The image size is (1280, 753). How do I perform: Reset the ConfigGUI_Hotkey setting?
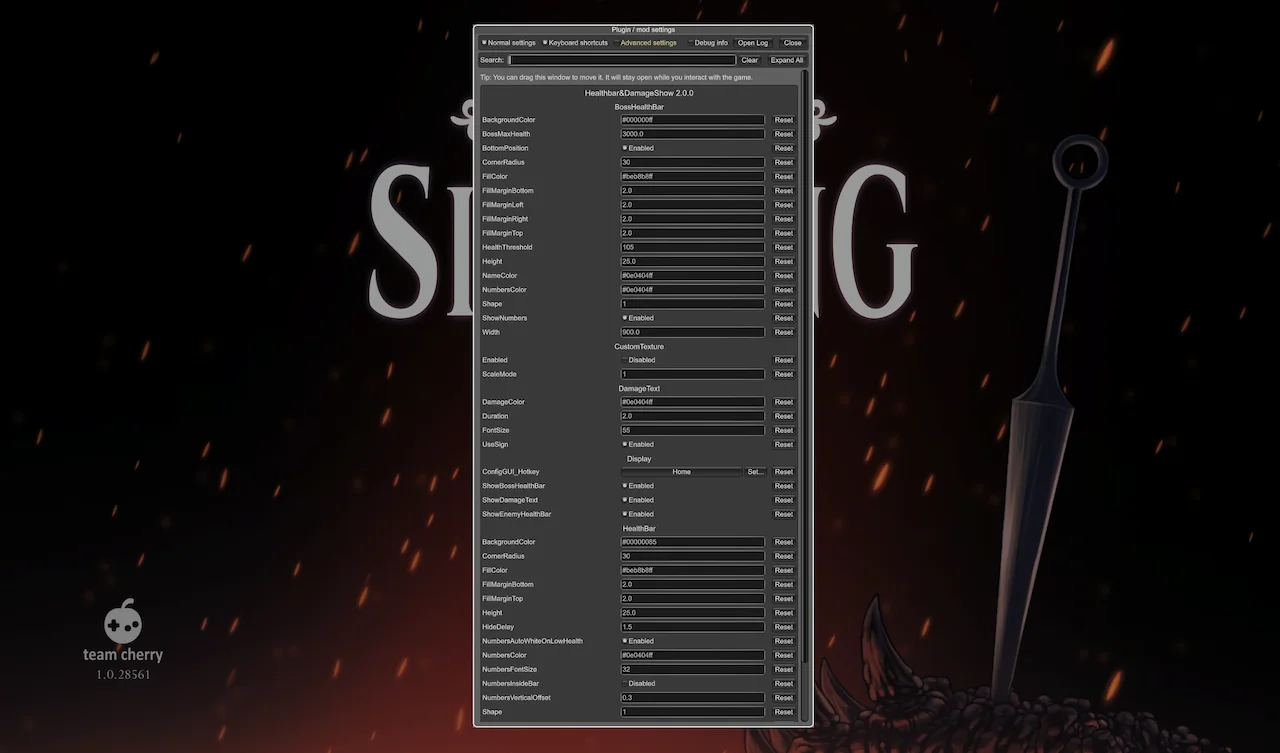784,472
